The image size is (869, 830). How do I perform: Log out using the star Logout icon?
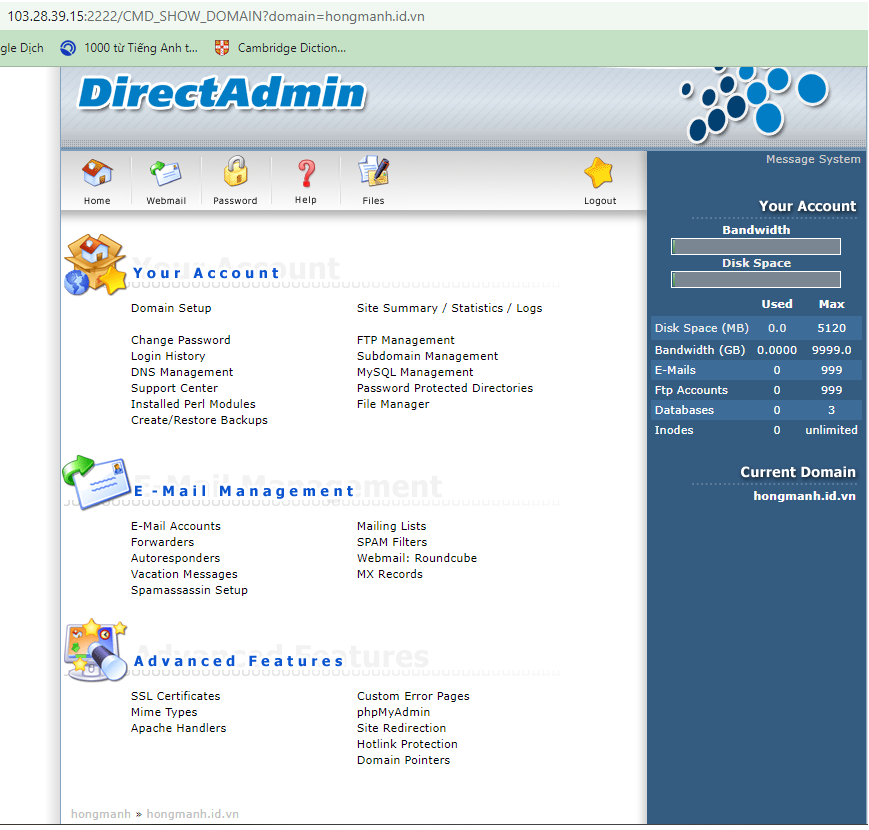tap(599, 173)
